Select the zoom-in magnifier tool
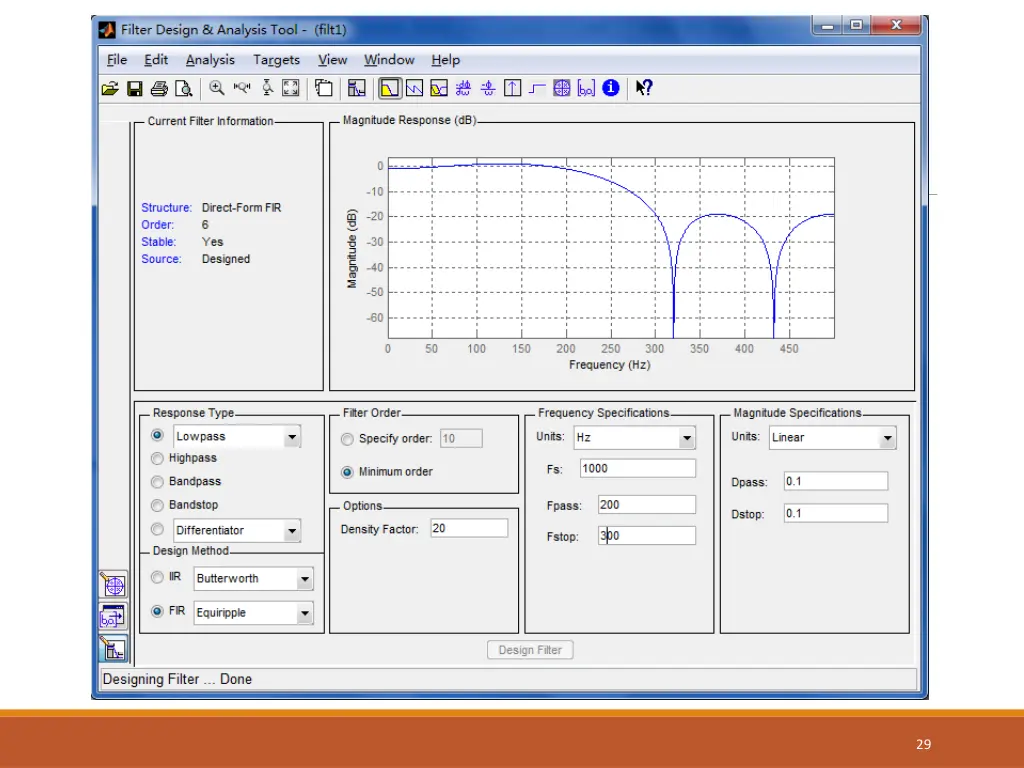 tap(216, 88)
